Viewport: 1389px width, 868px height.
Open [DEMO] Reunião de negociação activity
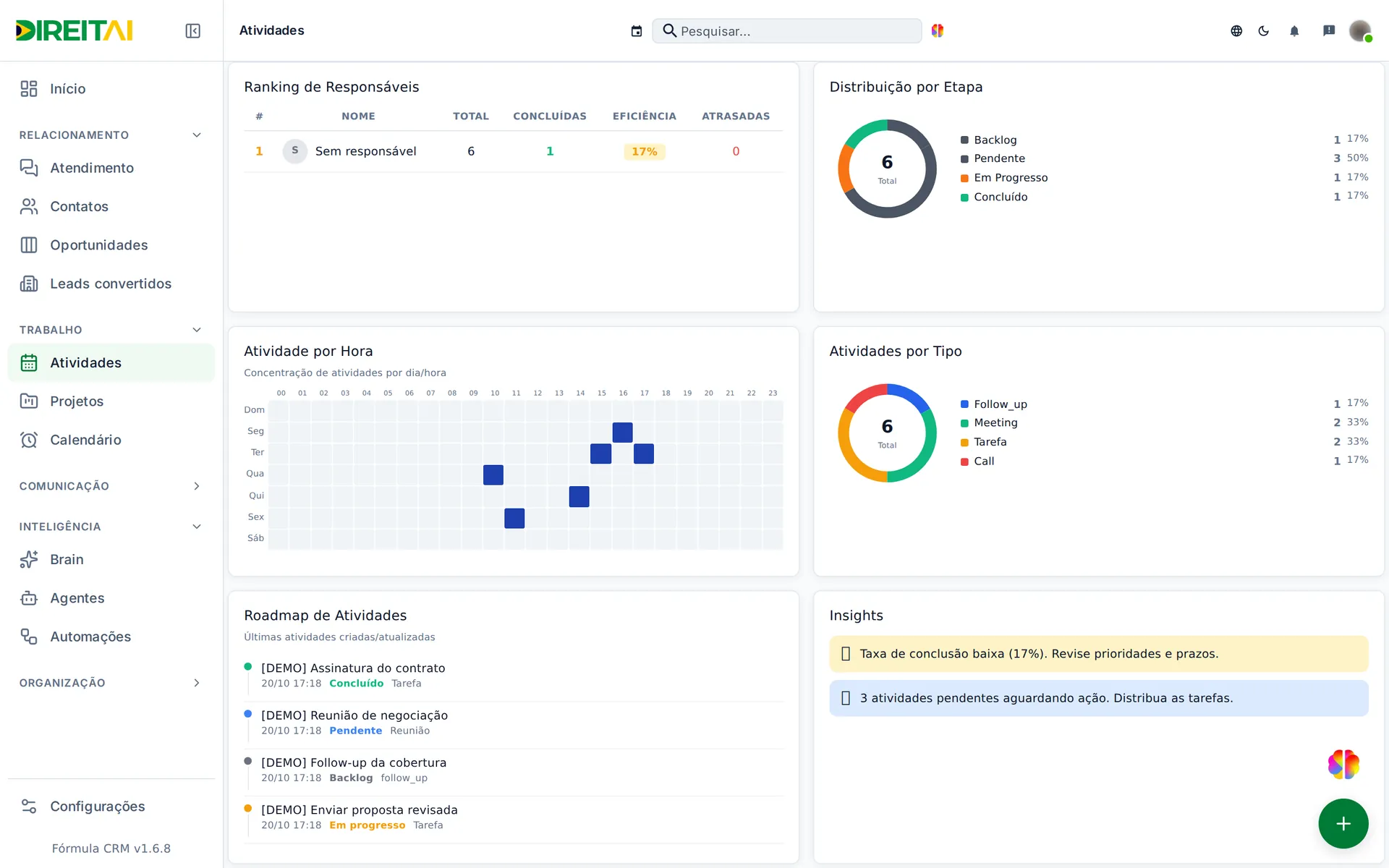(x=354, y=715)
